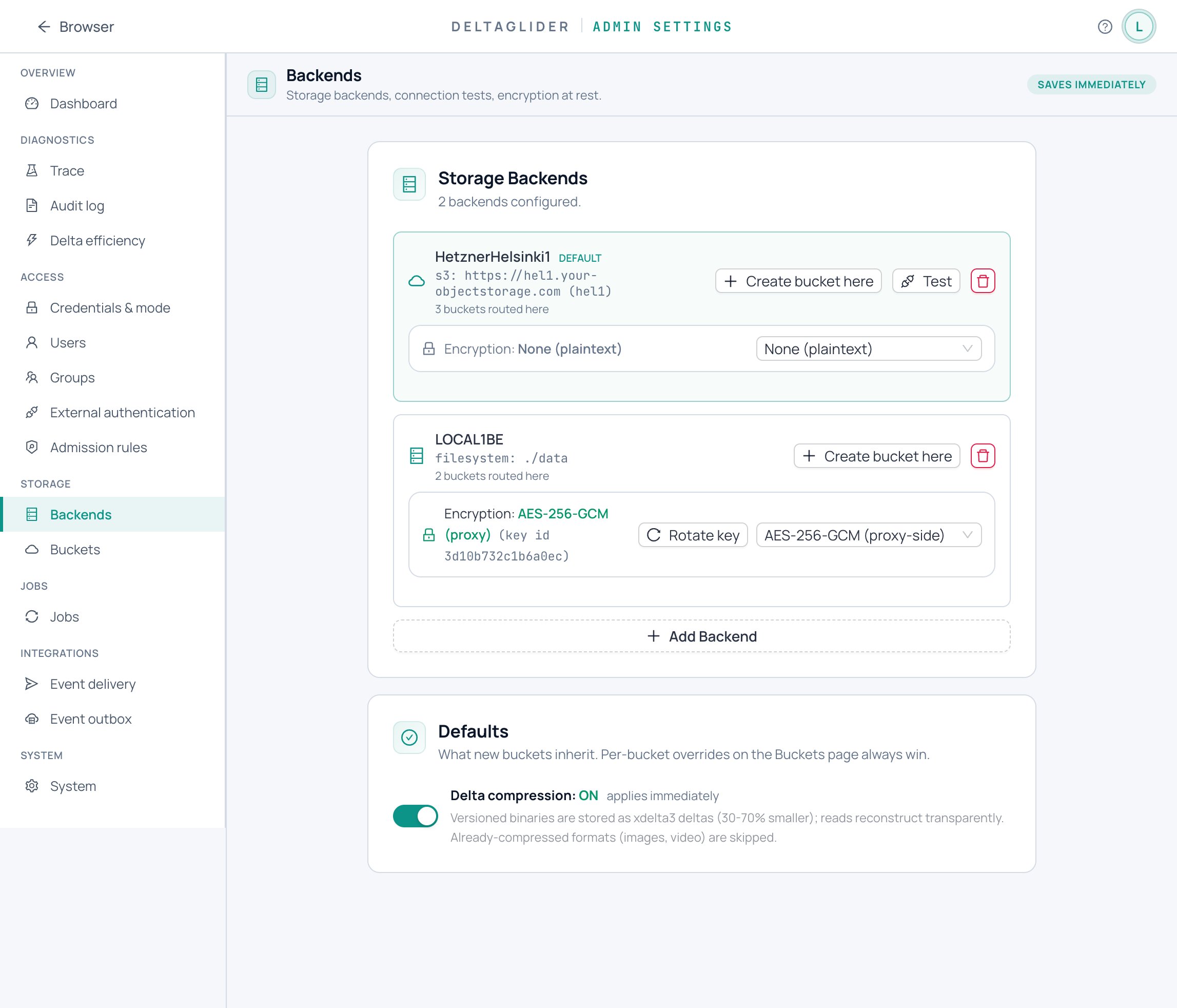
Task: Navigate to Credentials & mode
Action: click(113, 308)
